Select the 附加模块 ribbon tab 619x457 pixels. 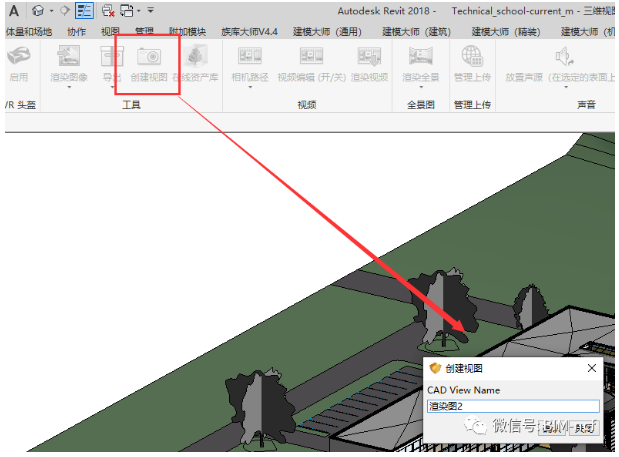click(x=188, y=32)
